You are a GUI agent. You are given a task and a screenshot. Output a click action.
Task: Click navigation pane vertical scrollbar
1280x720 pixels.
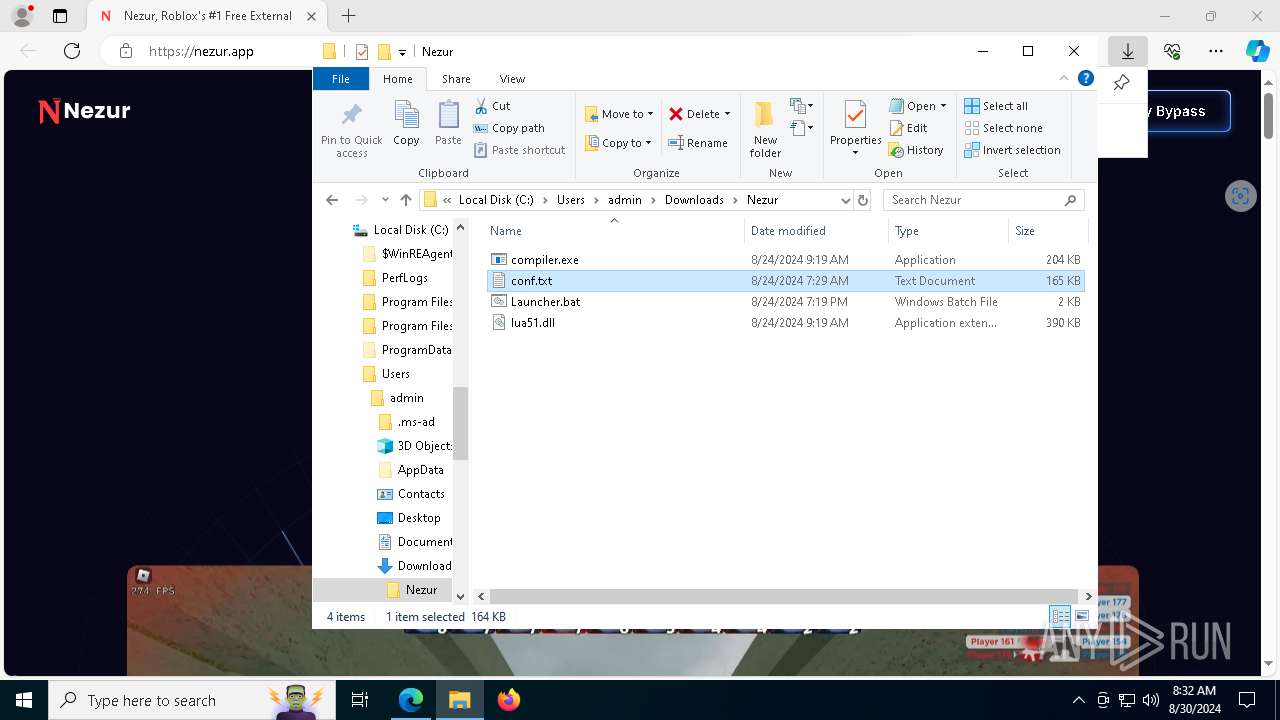click(461, 422)
